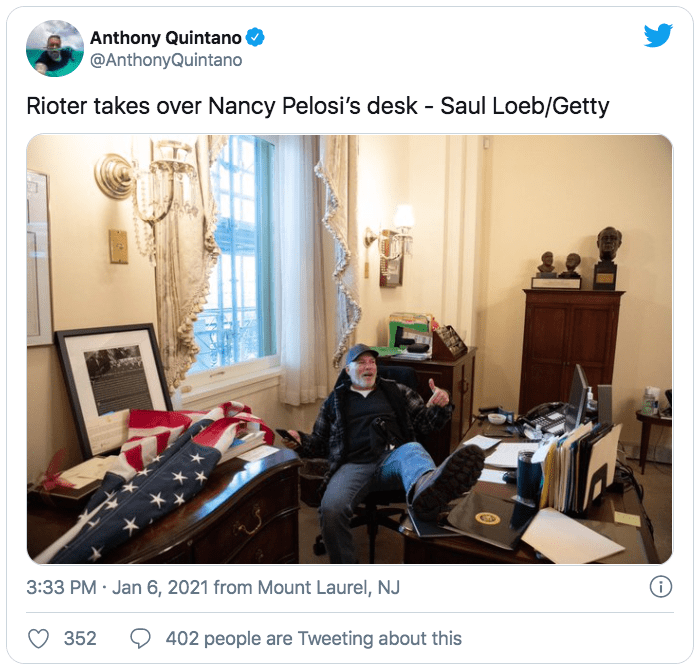Like the tweet with the heart icon

pyautogui.click(x=38, y=638)
